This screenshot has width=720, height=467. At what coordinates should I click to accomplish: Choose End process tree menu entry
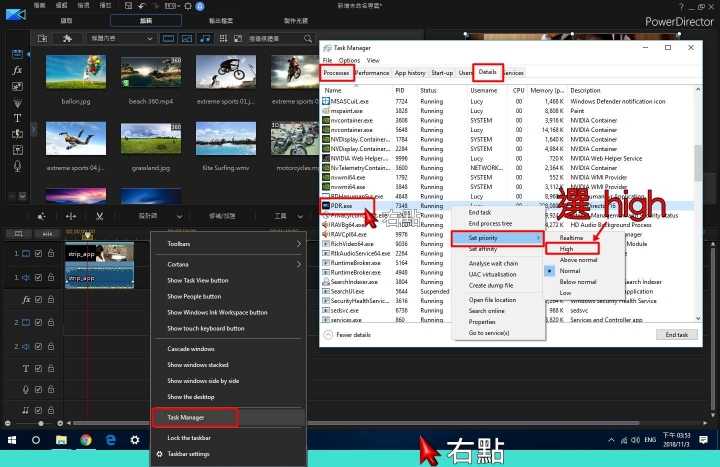point(490,224)
